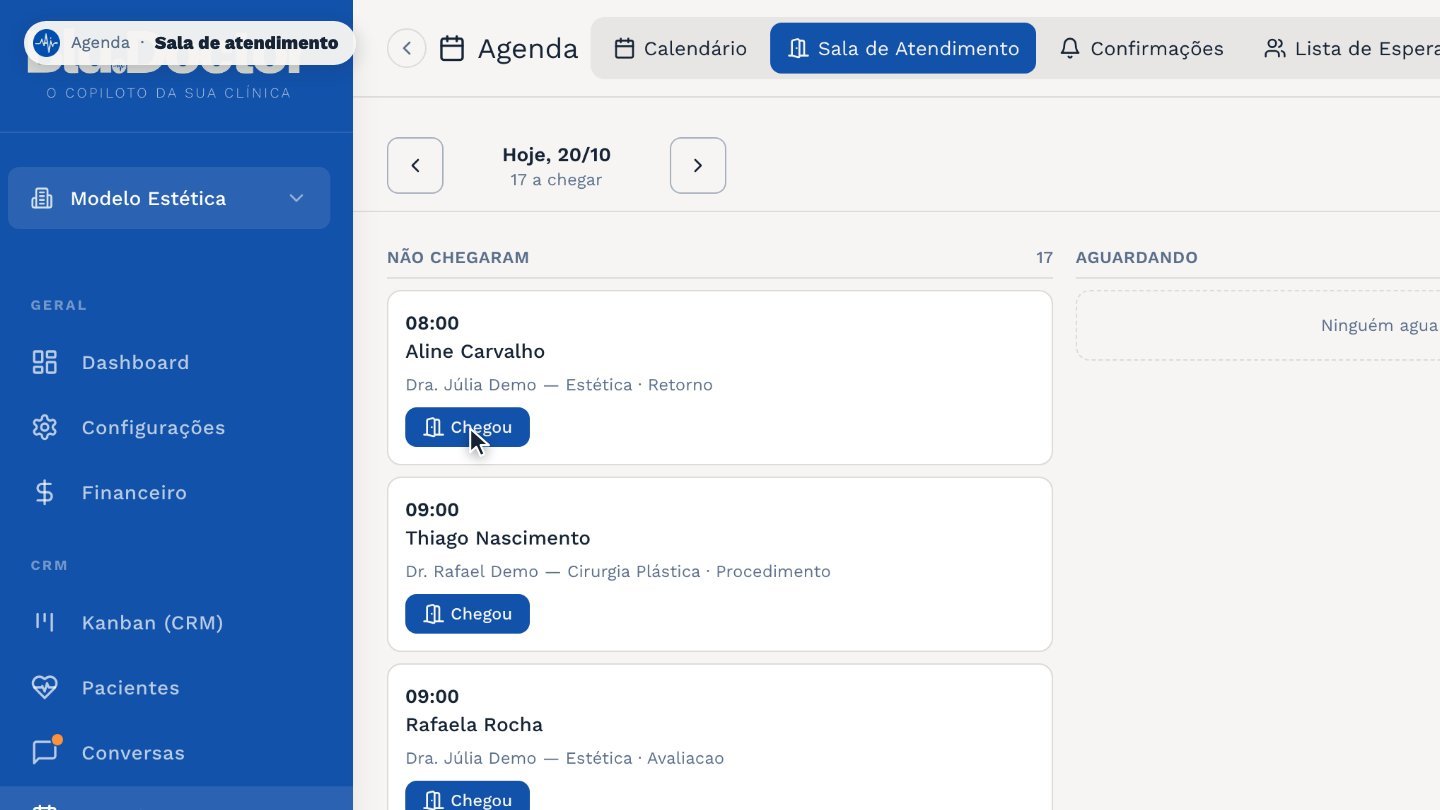Open Configurações in the sidebar
This screenshot has width=1440, height=810.
(x=176, y=427)
